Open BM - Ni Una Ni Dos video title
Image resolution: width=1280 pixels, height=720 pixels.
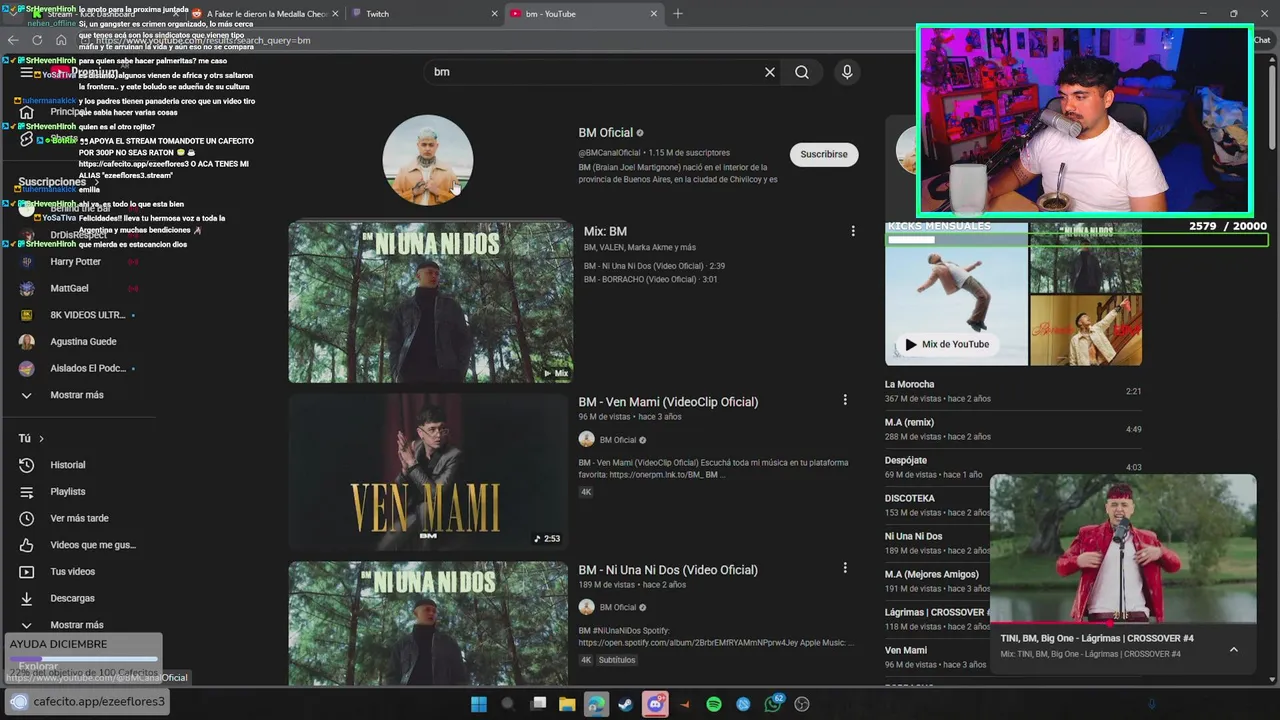point(668,570)
